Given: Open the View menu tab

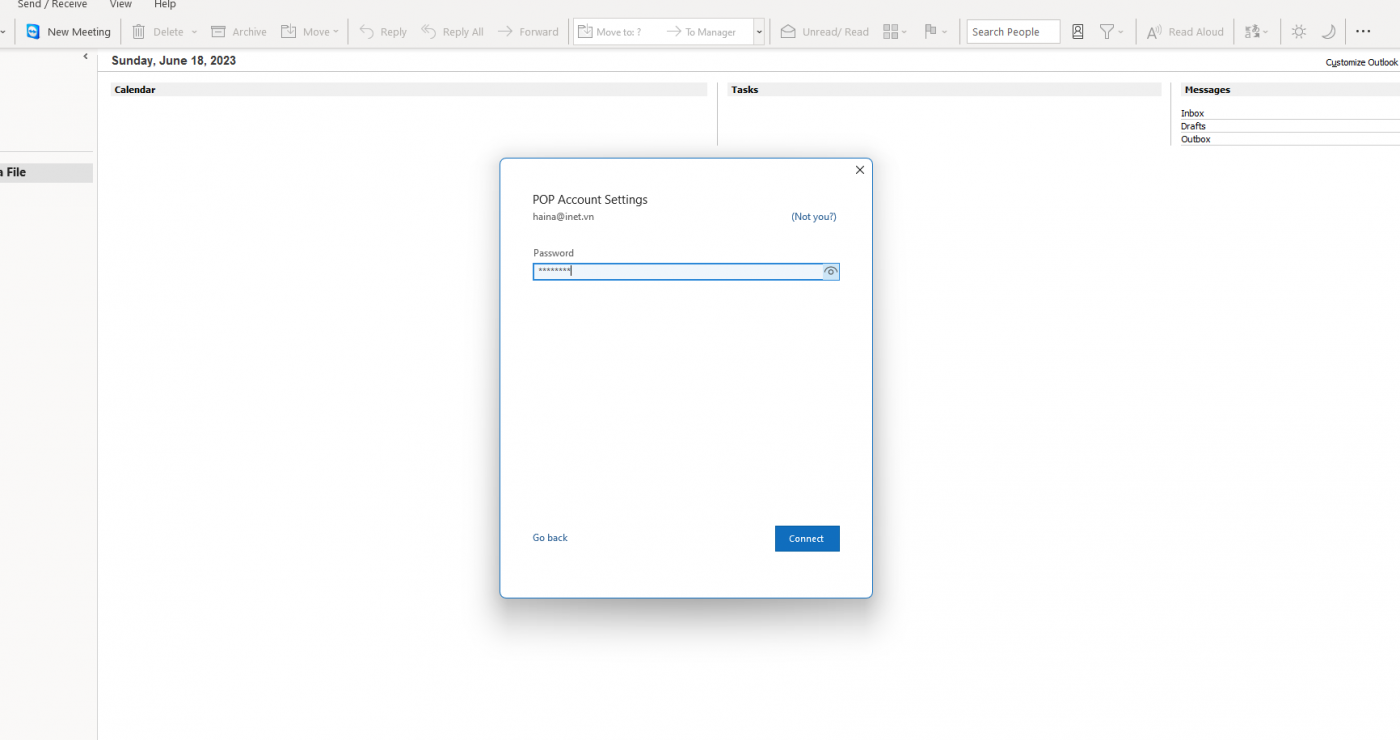Looking at the screenshot, I should [120, 5].
